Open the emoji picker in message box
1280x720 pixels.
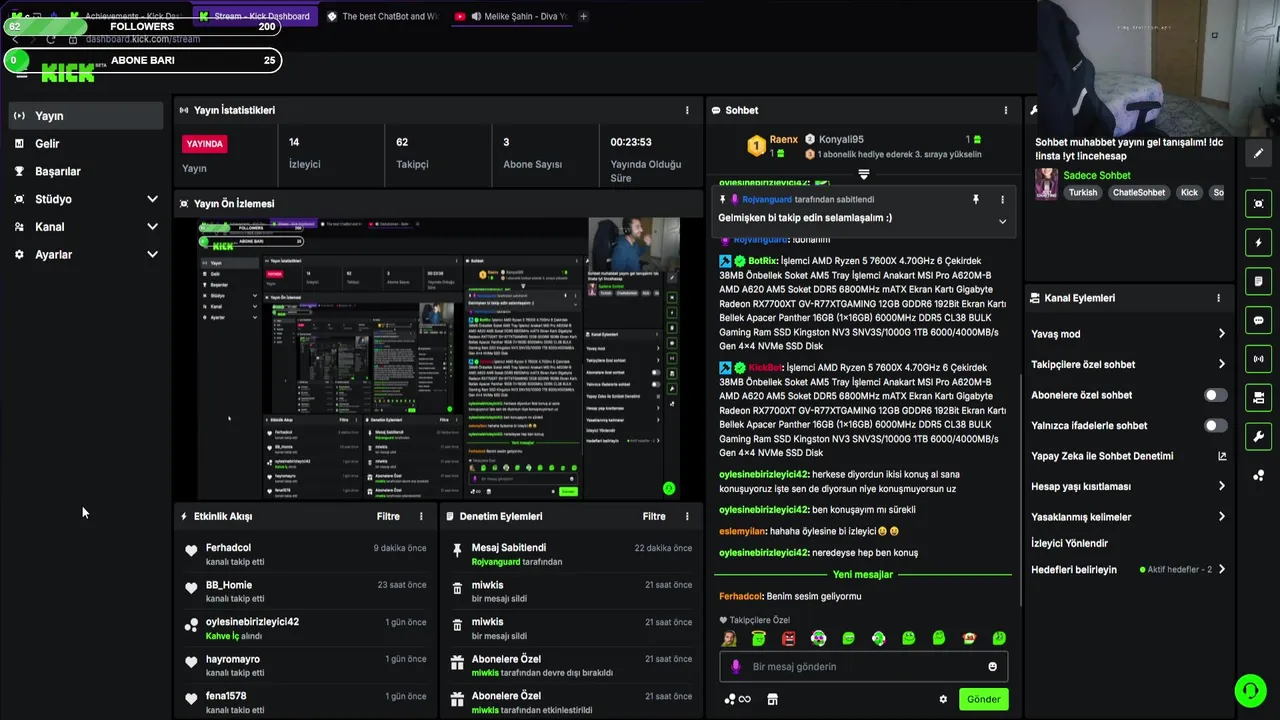click(x=992, y=667)
